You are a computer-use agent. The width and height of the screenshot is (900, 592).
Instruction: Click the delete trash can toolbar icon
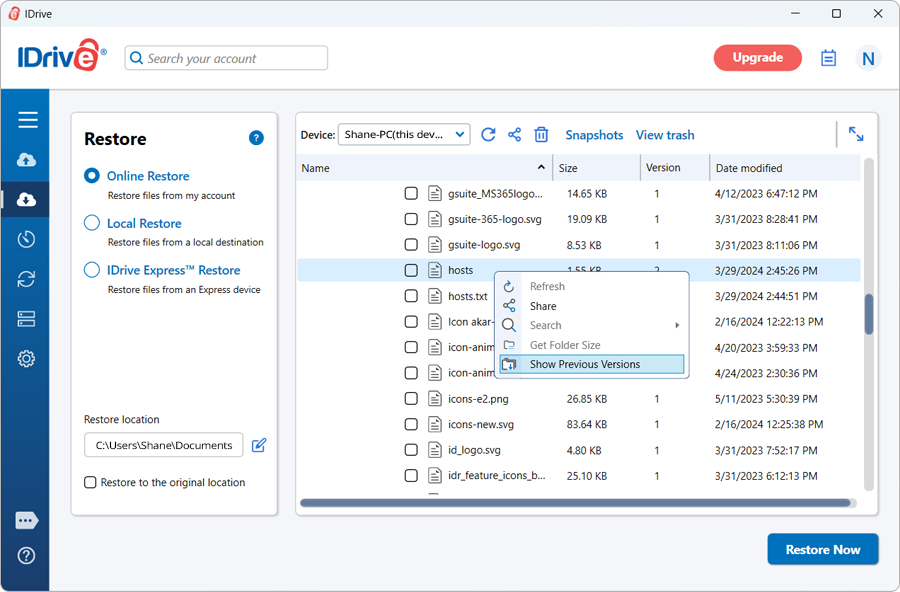pyautogui.click(x=541, y=135)
